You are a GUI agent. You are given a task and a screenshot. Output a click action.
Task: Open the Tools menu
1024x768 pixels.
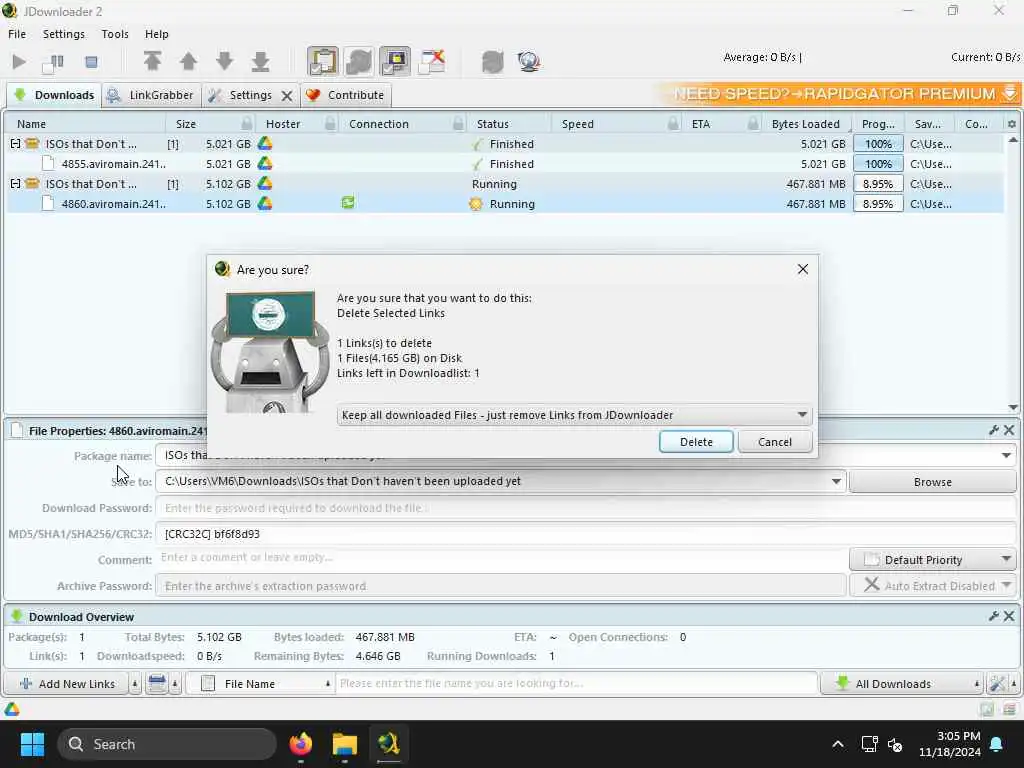[115, 34]
